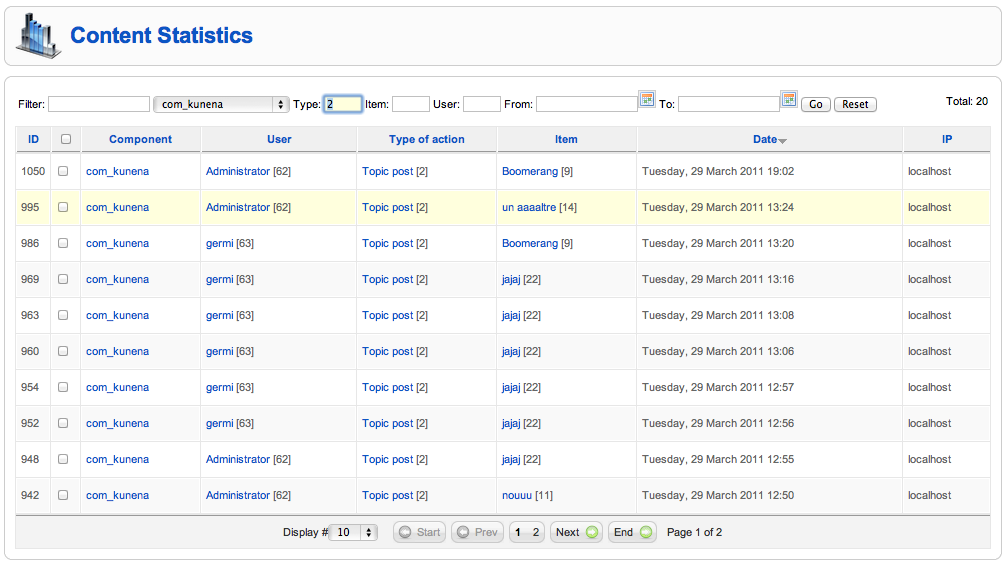Open the 'un aaaaltre' item link

[x=529, y=207]
